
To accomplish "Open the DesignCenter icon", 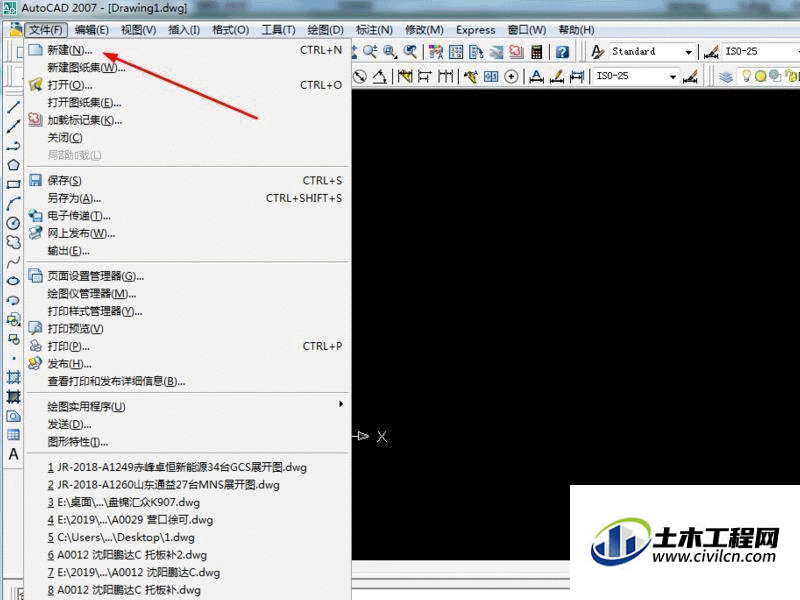I will (x=456, y=52).
